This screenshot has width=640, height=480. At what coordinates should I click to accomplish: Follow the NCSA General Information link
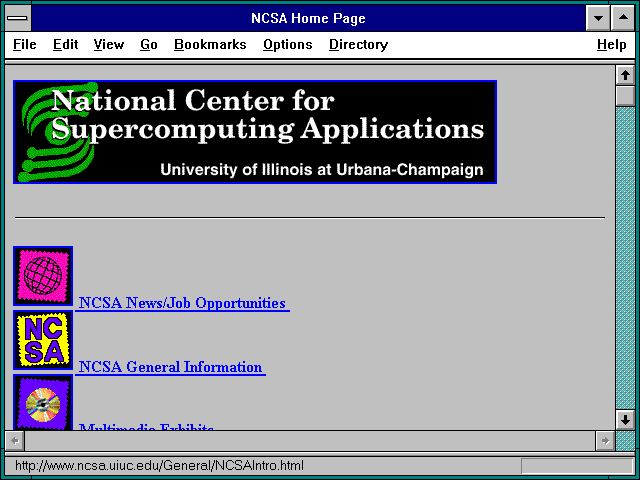coord(170,367)
